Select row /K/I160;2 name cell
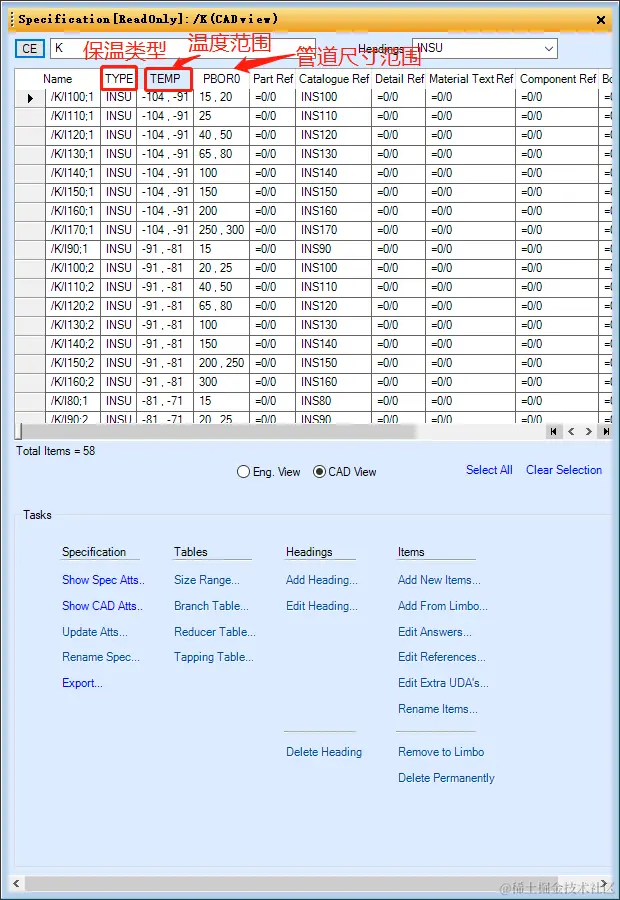Image resolution: width=620 pixels, height=900 pixels. (73, 382)
